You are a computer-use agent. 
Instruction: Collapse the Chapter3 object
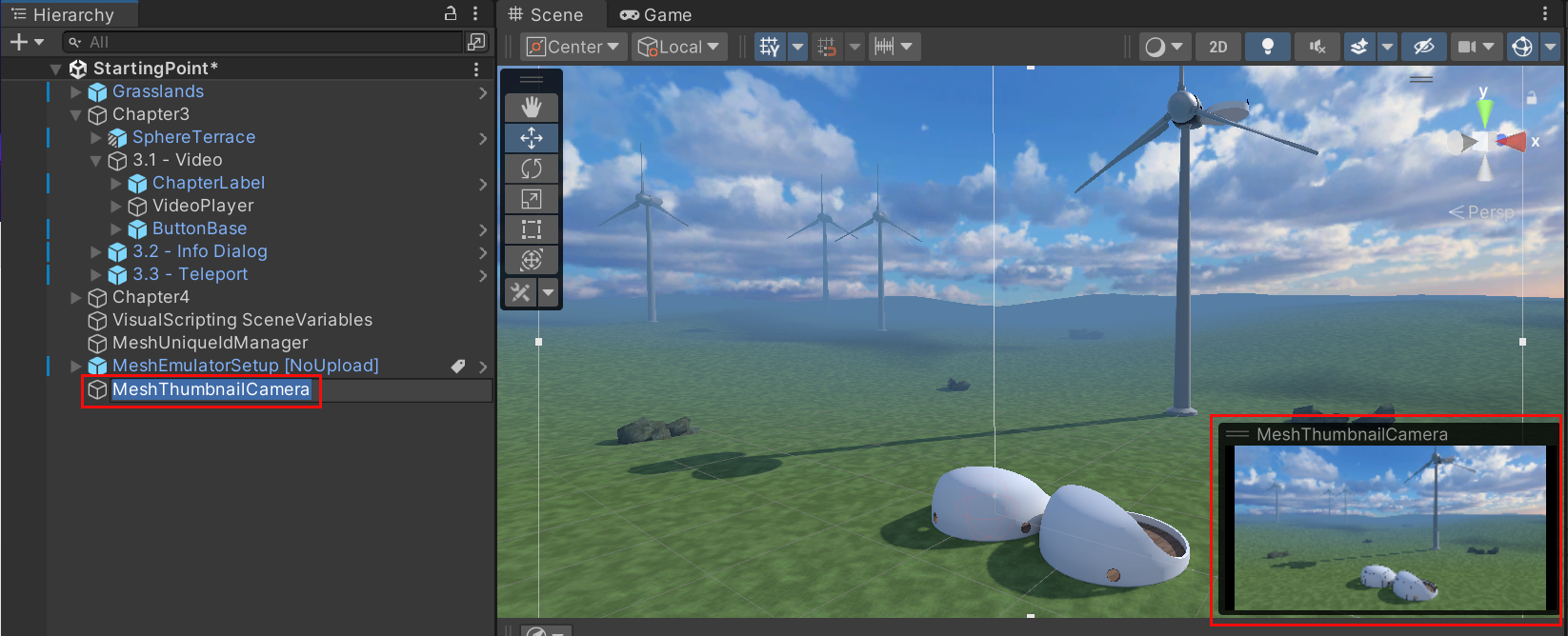[76, 114]
